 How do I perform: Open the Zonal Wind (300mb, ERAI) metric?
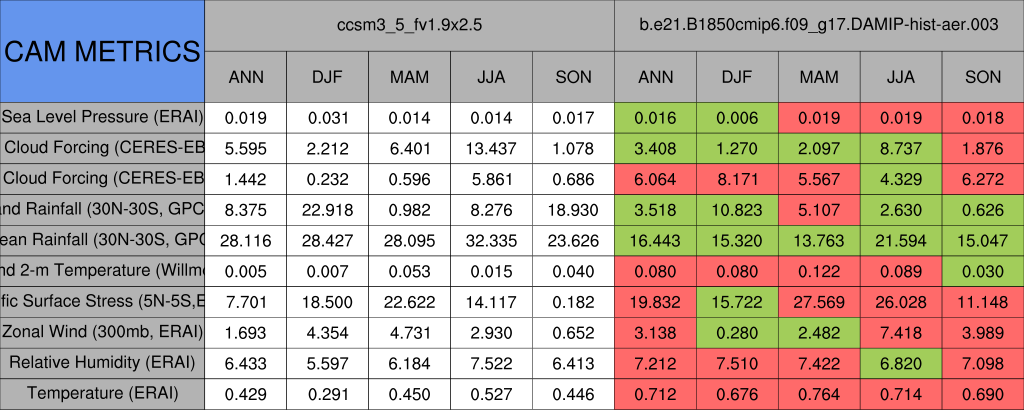(x=102, y=331)
